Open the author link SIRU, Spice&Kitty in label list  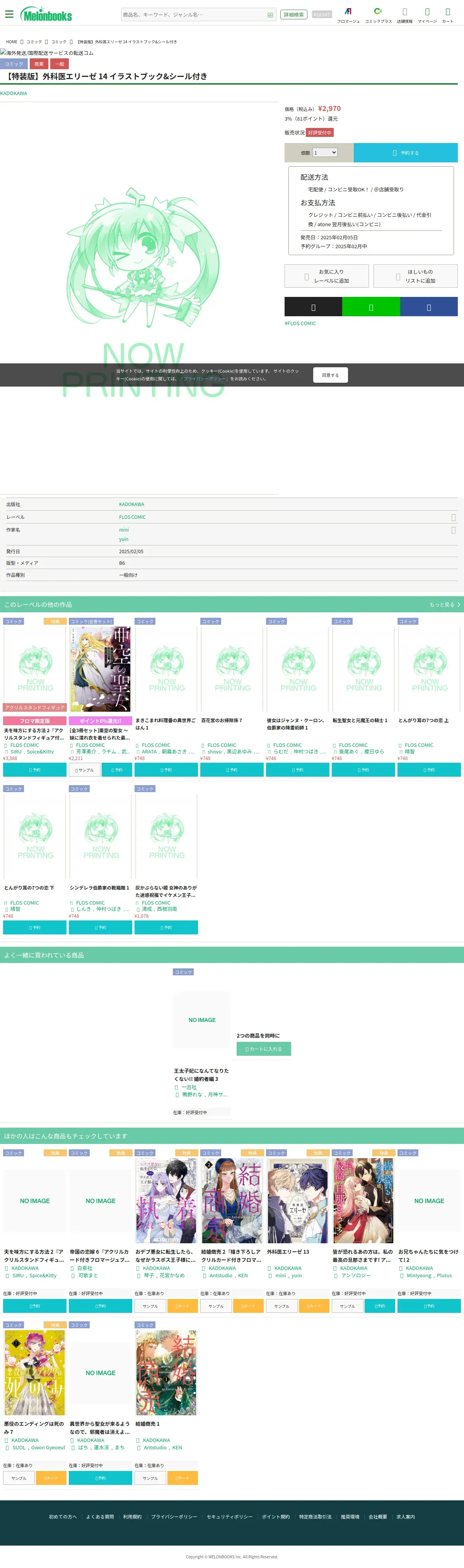click(32, 752)
